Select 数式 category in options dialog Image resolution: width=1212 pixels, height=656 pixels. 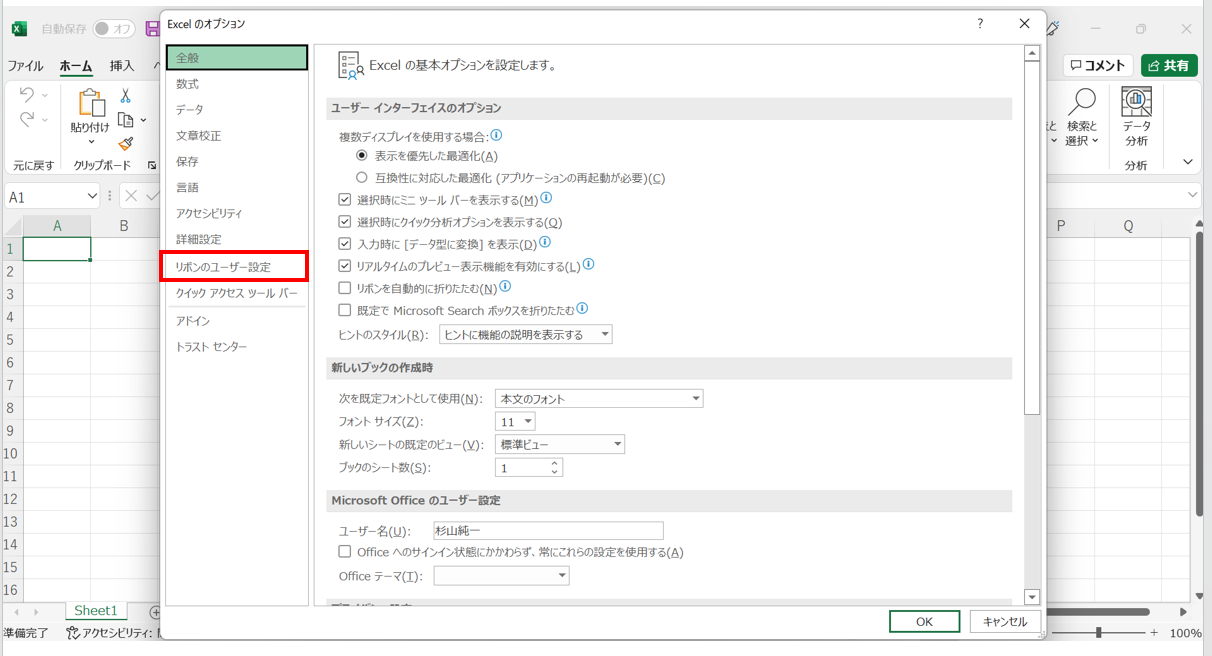237,84
